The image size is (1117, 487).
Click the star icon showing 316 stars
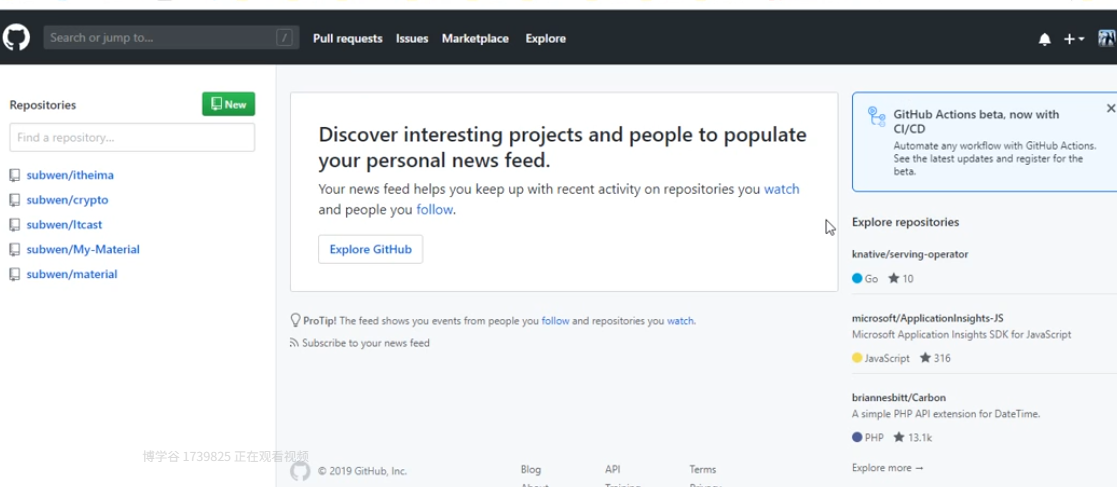(925, 358)
